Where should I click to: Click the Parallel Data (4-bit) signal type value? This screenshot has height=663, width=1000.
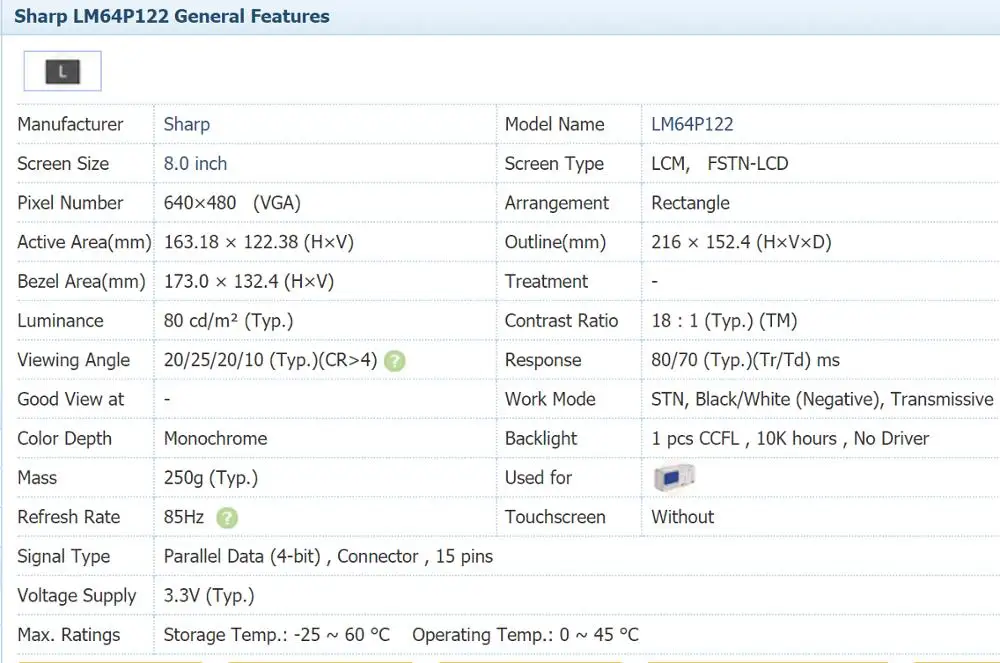328,557
